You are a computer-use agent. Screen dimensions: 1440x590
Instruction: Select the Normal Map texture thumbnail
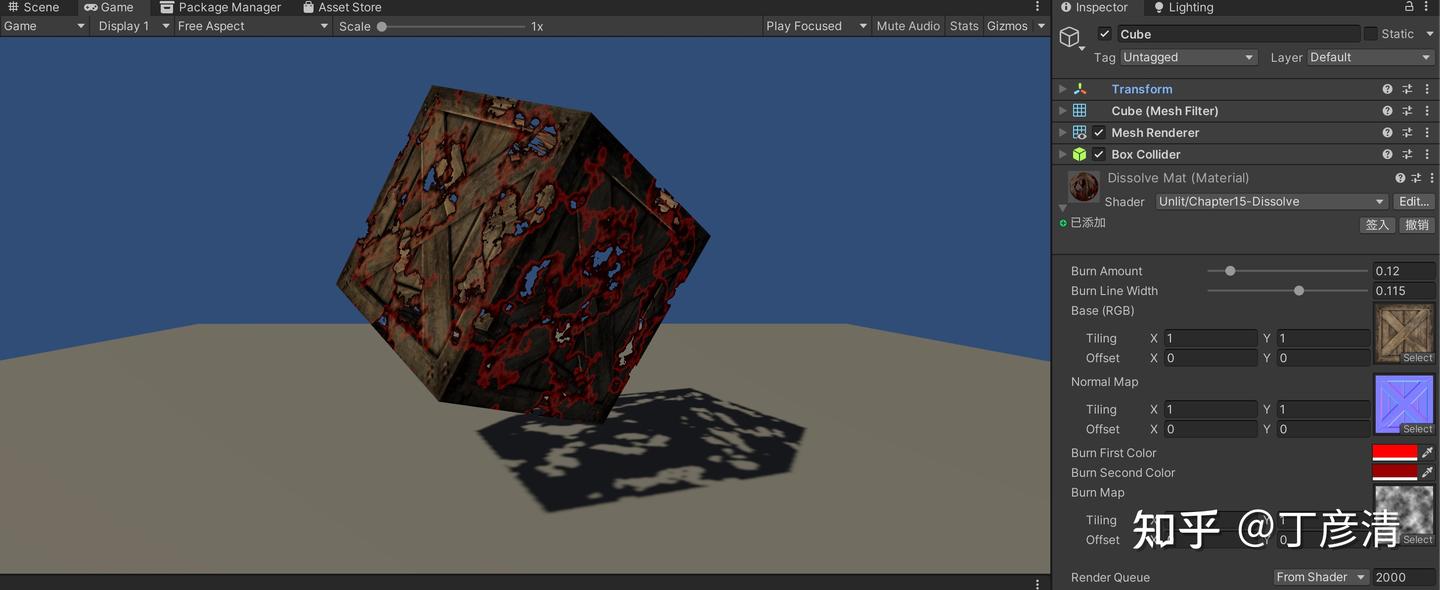1404,403
